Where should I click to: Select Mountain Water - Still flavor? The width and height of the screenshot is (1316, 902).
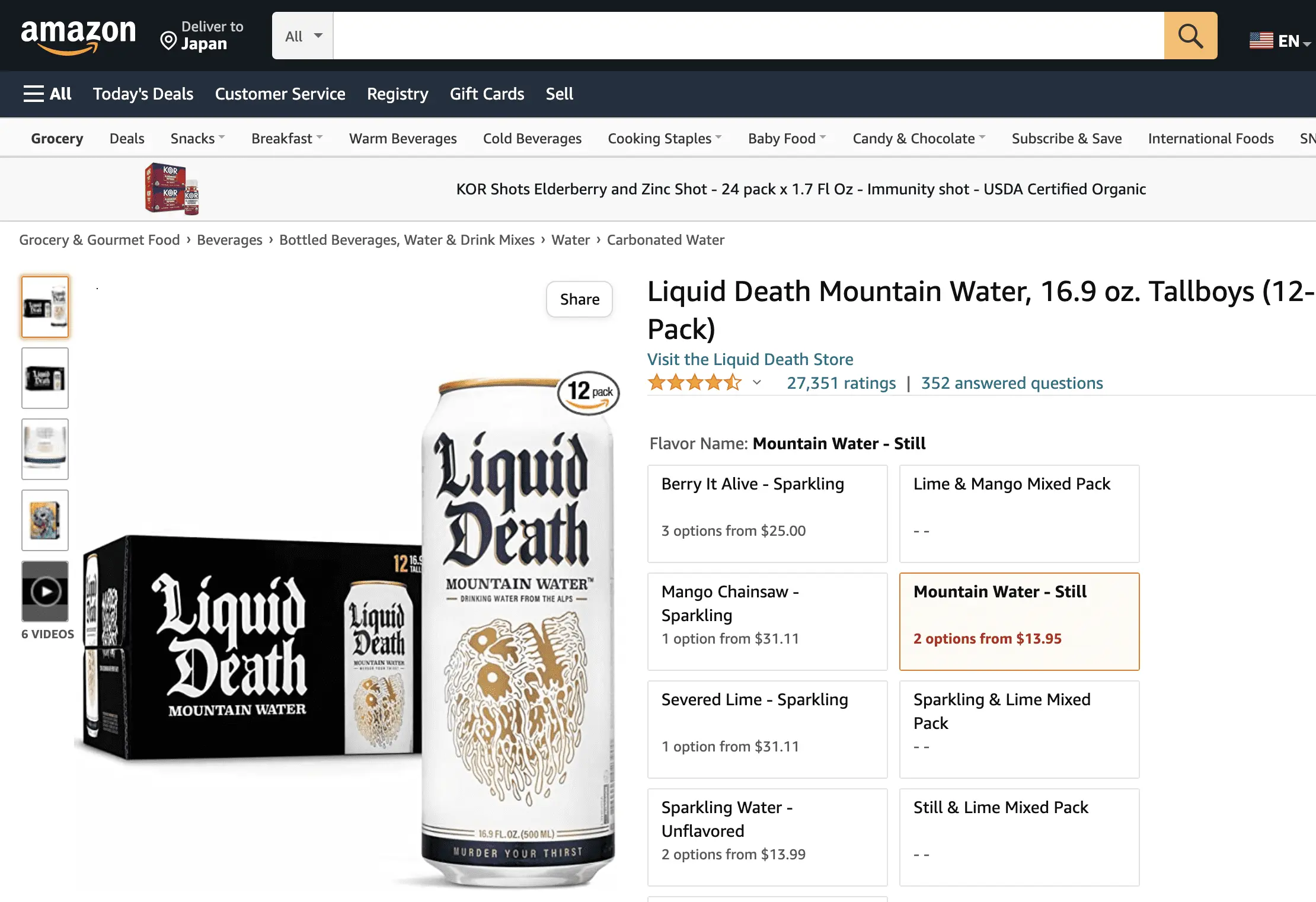click(1020, 622)
